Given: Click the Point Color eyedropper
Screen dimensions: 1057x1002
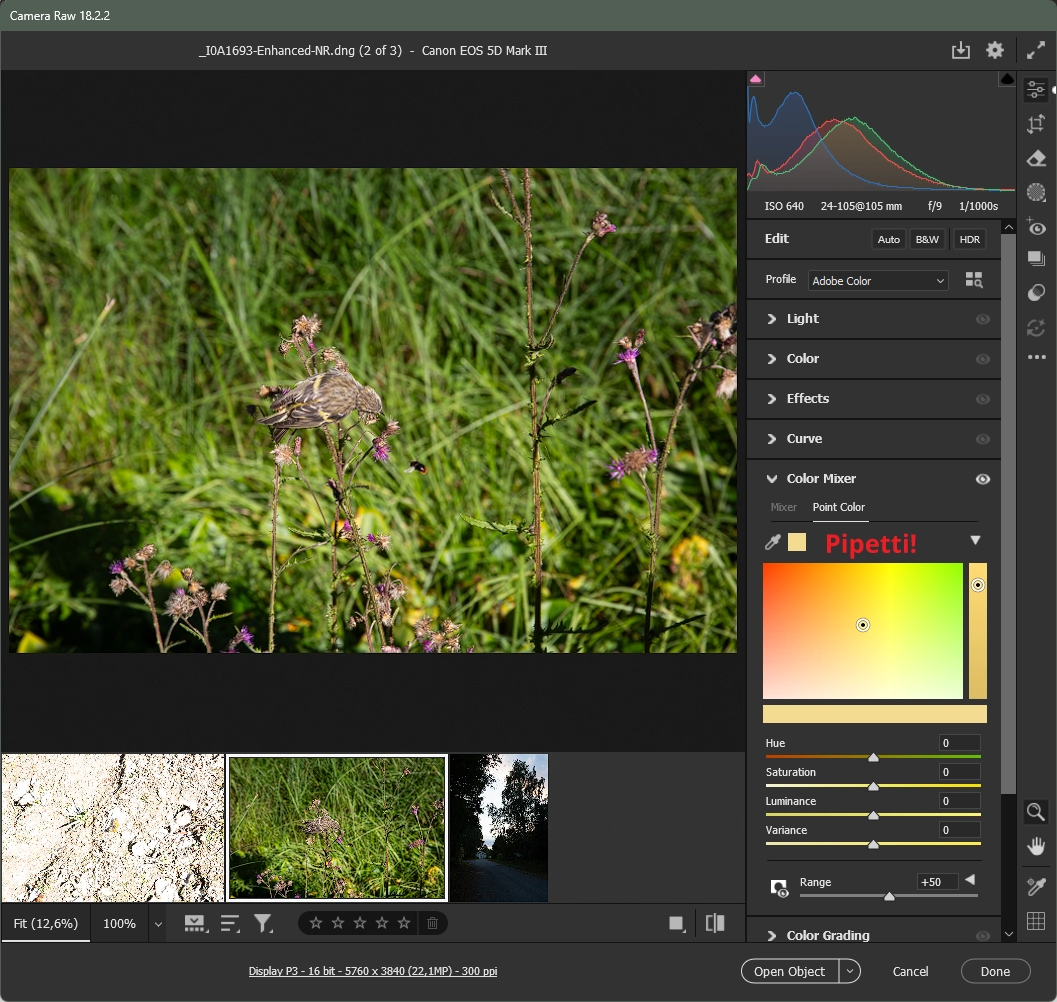Looking at the screenshot, I should pos(772,542).
